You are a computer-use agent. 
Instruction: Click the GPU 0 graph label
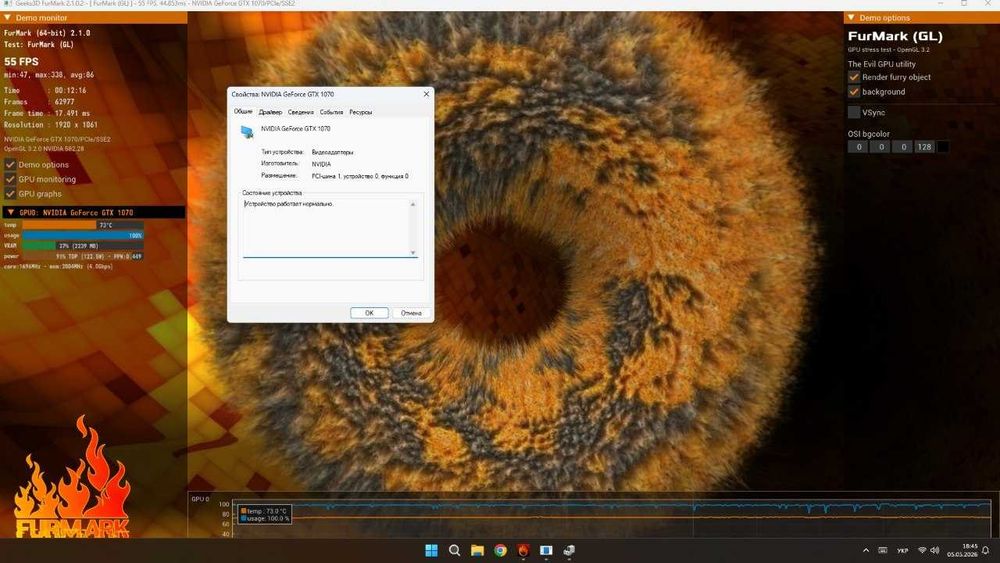tap(200, 499)
